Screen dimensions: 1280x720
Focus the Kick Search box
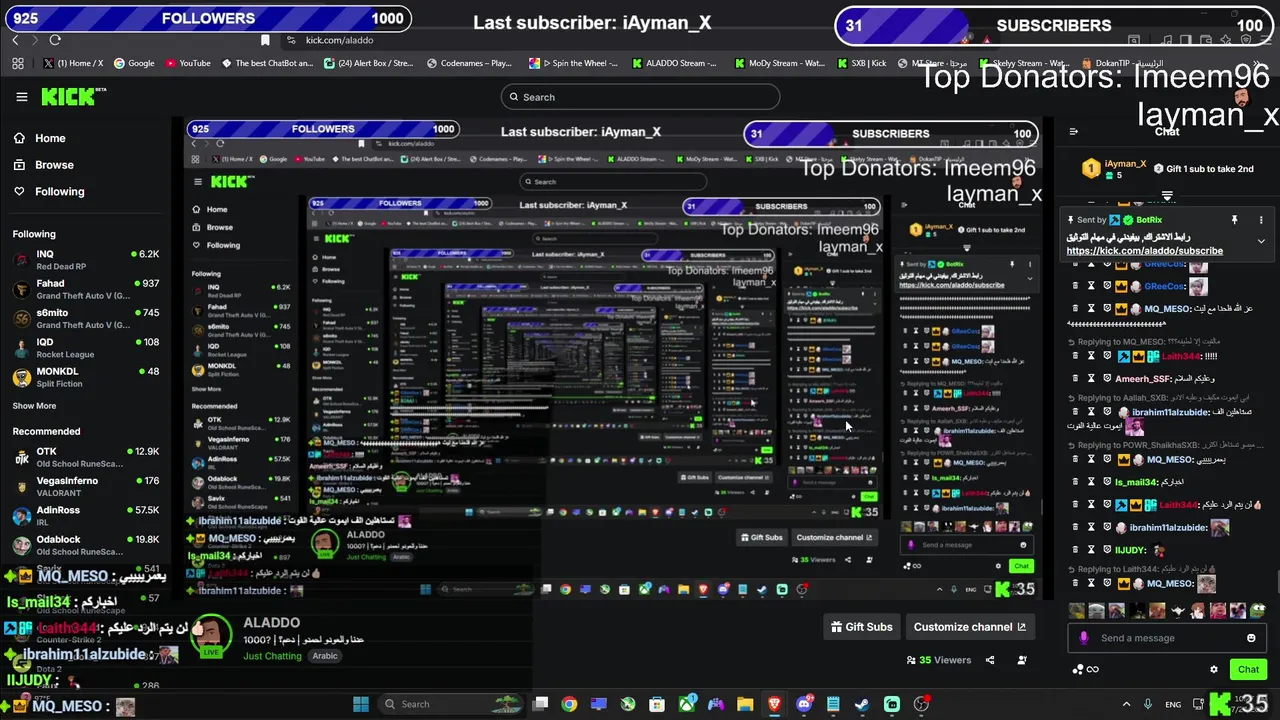pyautogui.click(x=640, y=97)
